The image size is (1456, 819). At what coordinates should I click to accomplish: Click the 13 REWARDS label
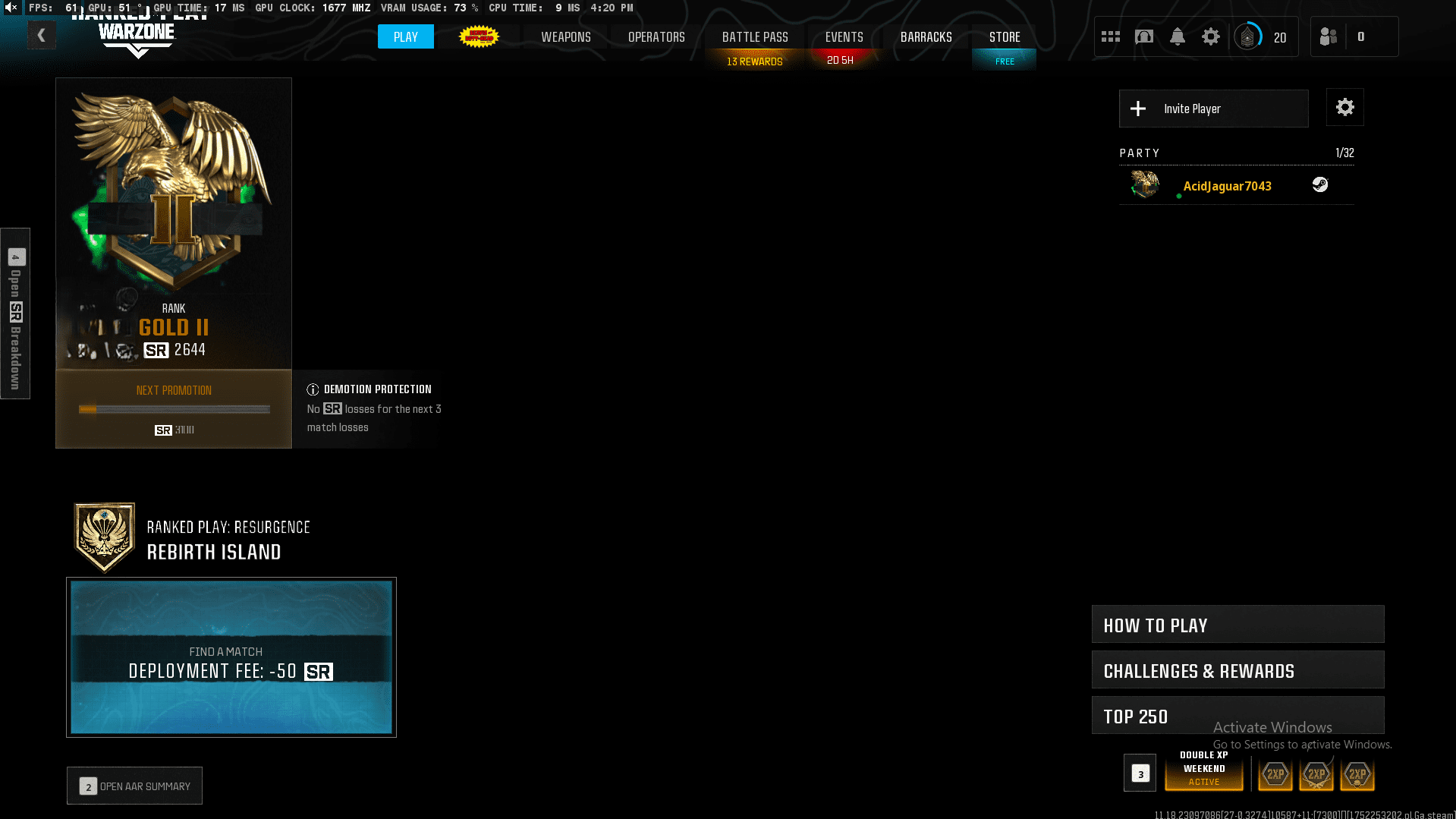pyautogui.click(x=755, y=61)
